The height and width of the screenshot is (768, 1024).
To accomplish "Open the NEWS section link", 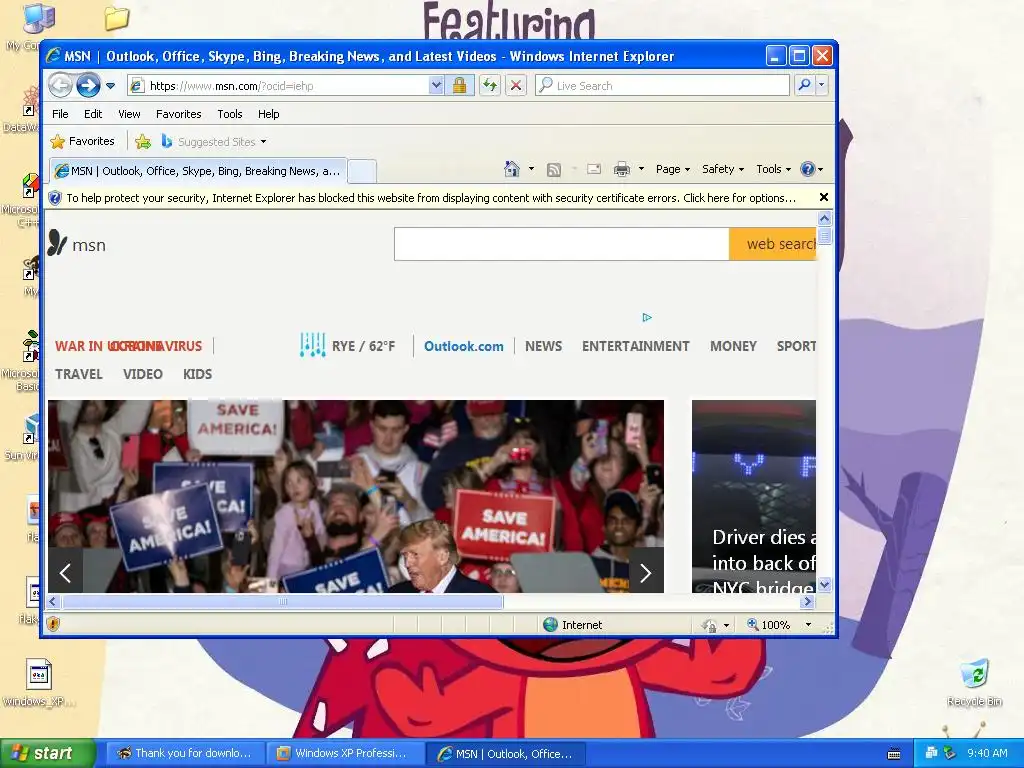I will [x=543, y=346].
